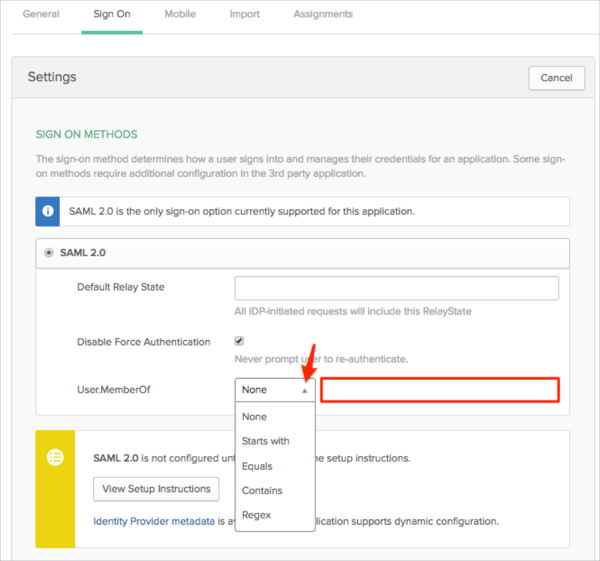Image resolution: width=600 pixels, height=561 pixels.
Task: Uncheck Disable Force Authentication checkbox
Action: (x=239, y=341)
